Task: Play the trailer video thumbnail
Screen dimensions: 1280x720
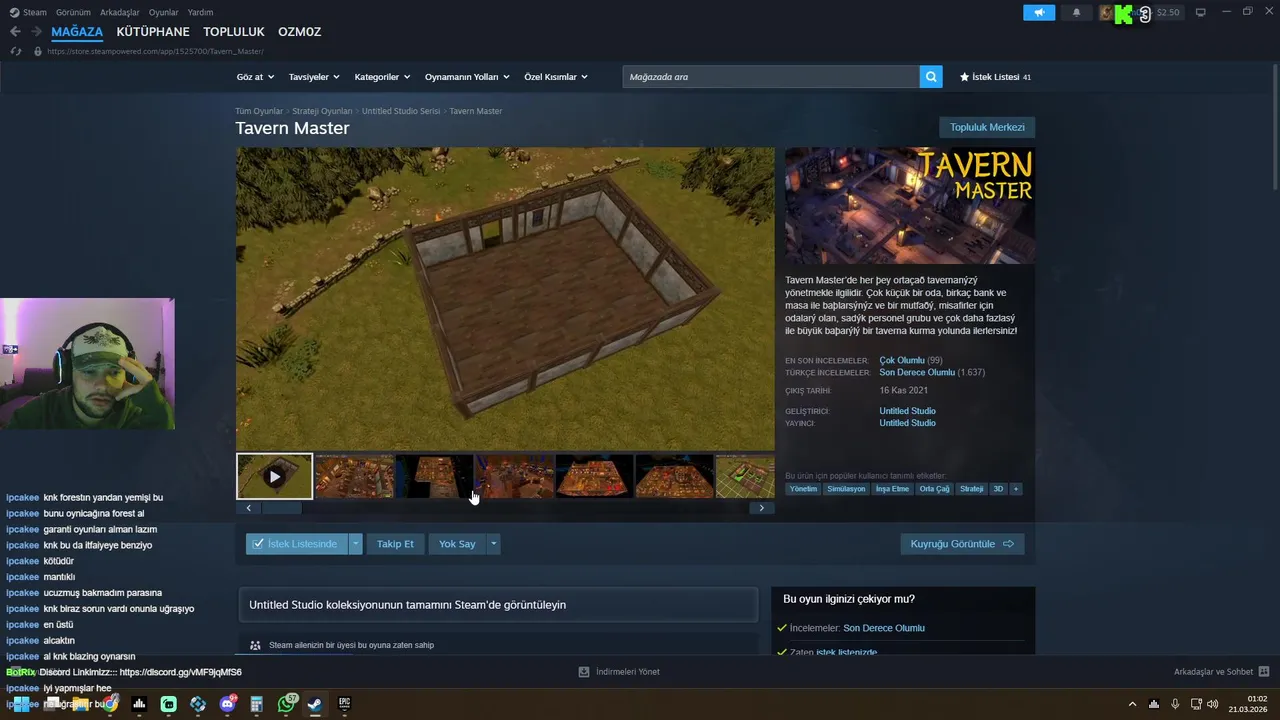Action: pyautogui.click(x=274, y=476)
